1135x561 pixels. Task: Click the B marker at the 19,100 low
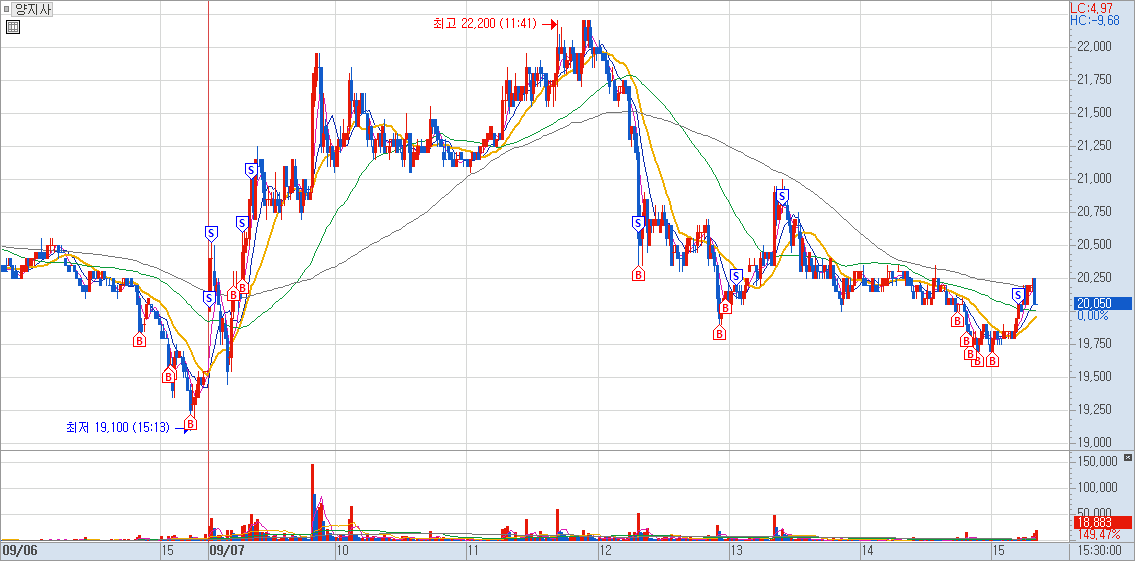coord(190,424)
